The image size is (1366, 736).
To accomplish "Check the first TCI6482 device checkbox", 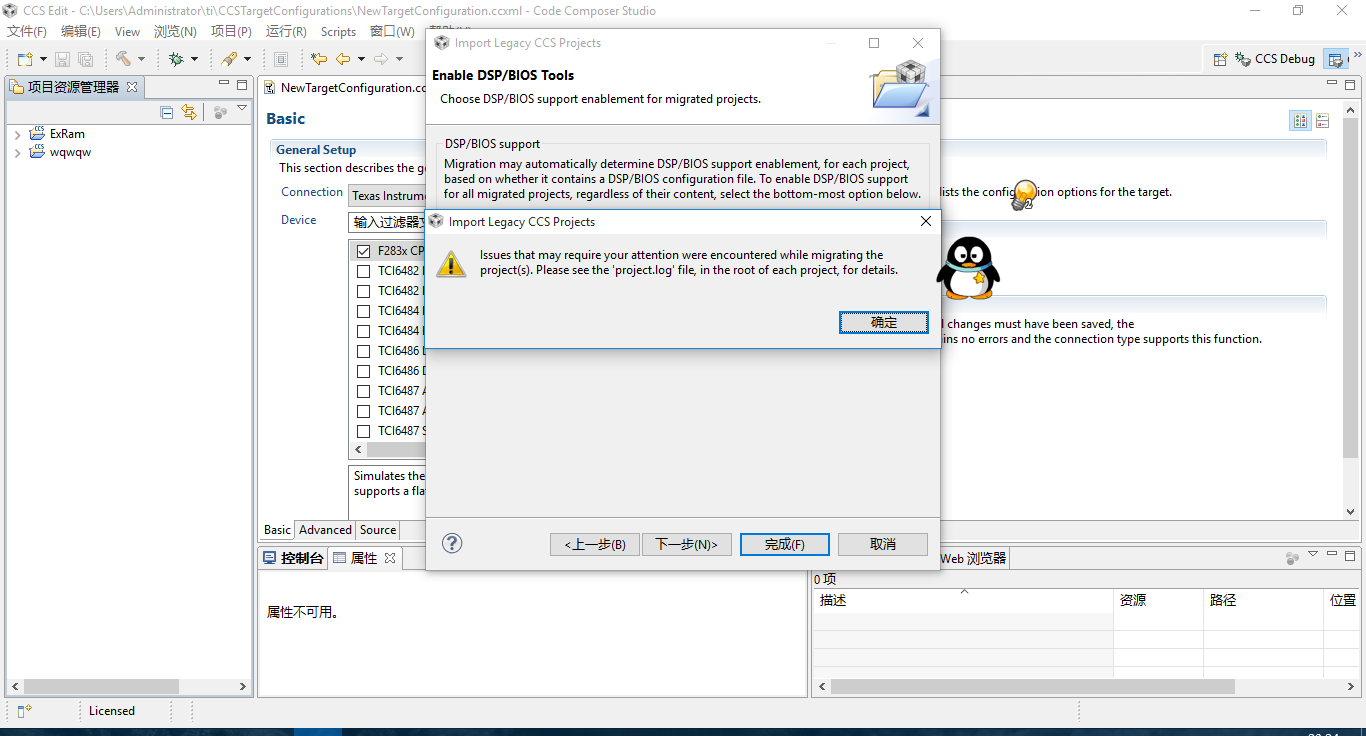I will pyautogui.click(x=363, y=271).
